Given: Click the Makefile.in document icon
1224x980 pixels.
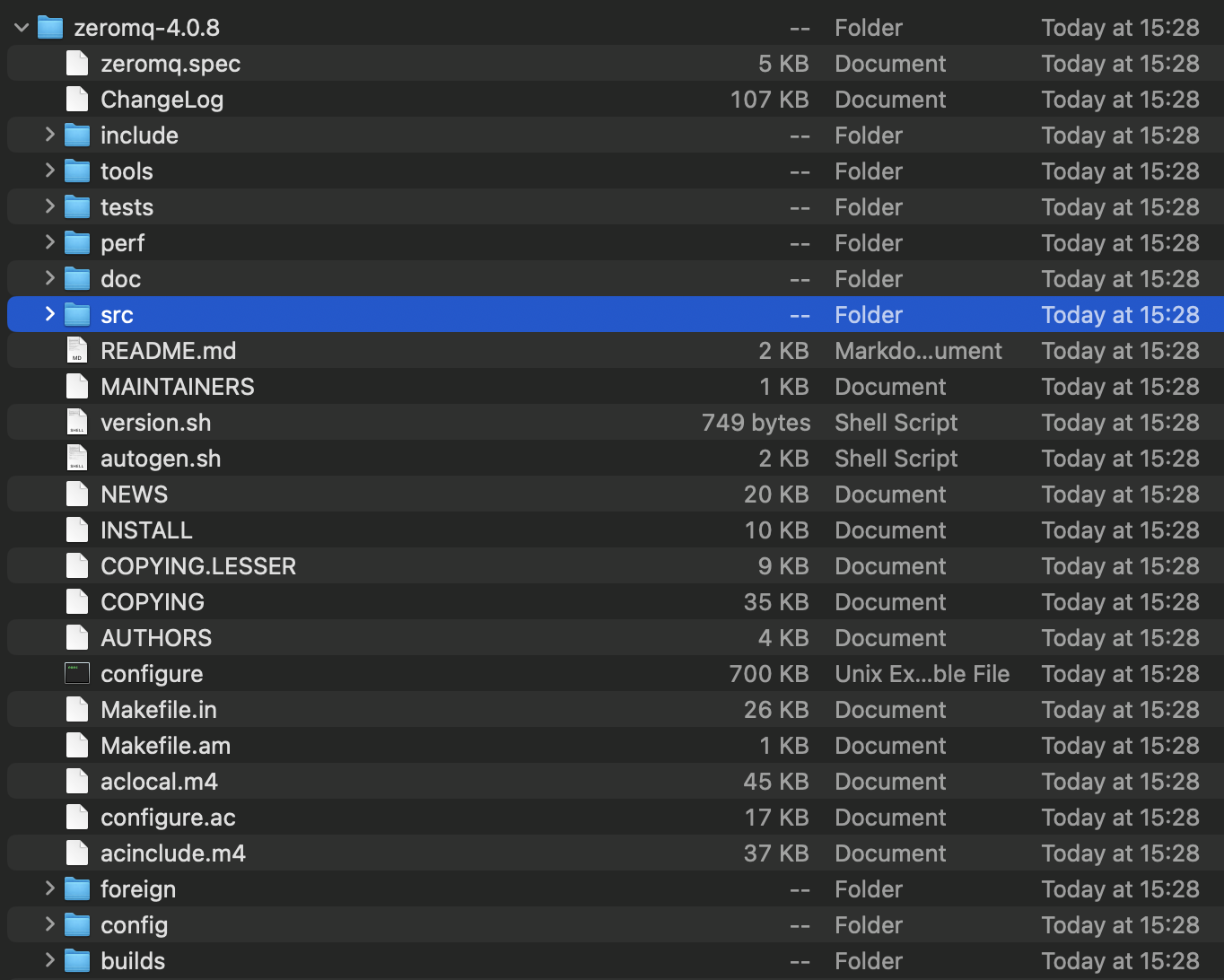Looking at the screenshot, I should click(77, 710).
